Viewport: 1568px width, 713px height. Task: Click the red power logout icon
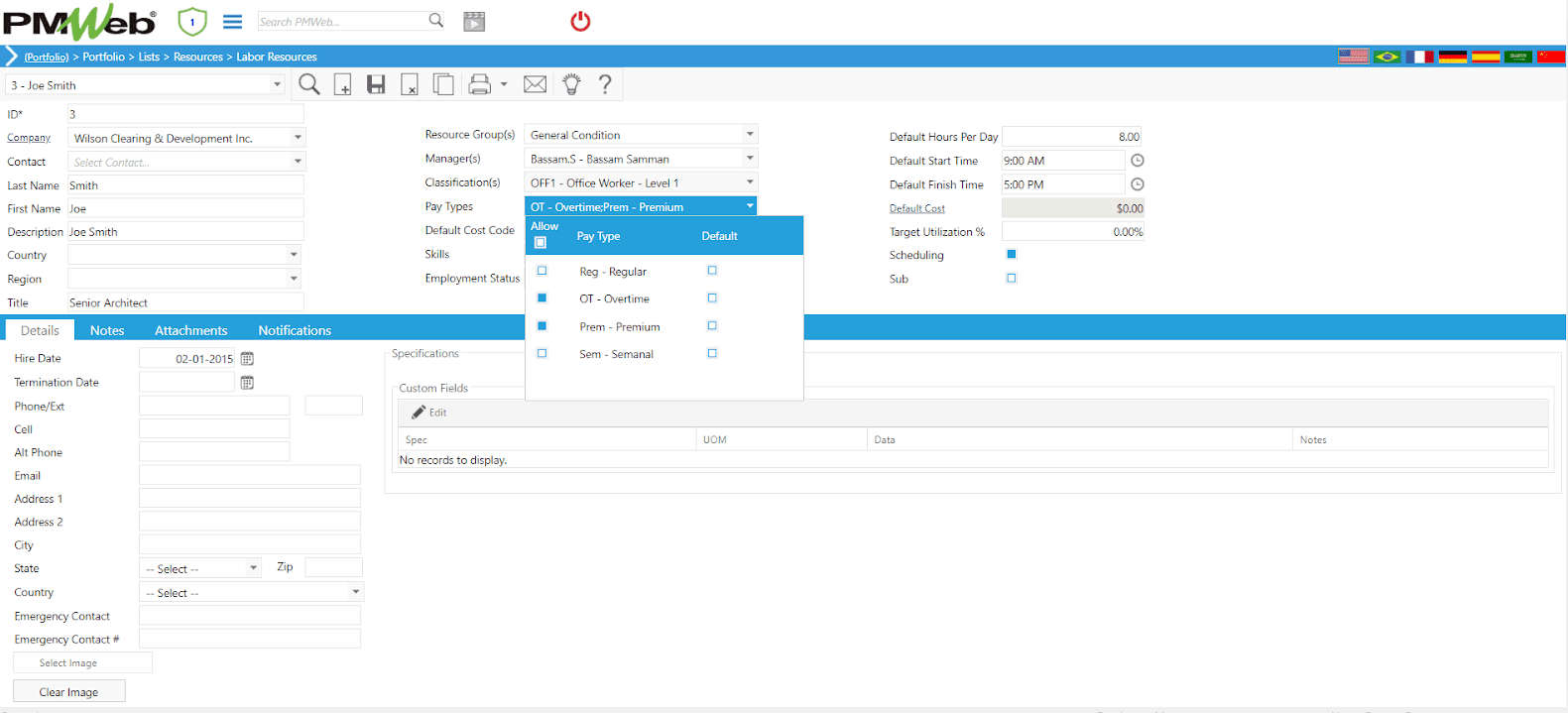tap(580, 22)
